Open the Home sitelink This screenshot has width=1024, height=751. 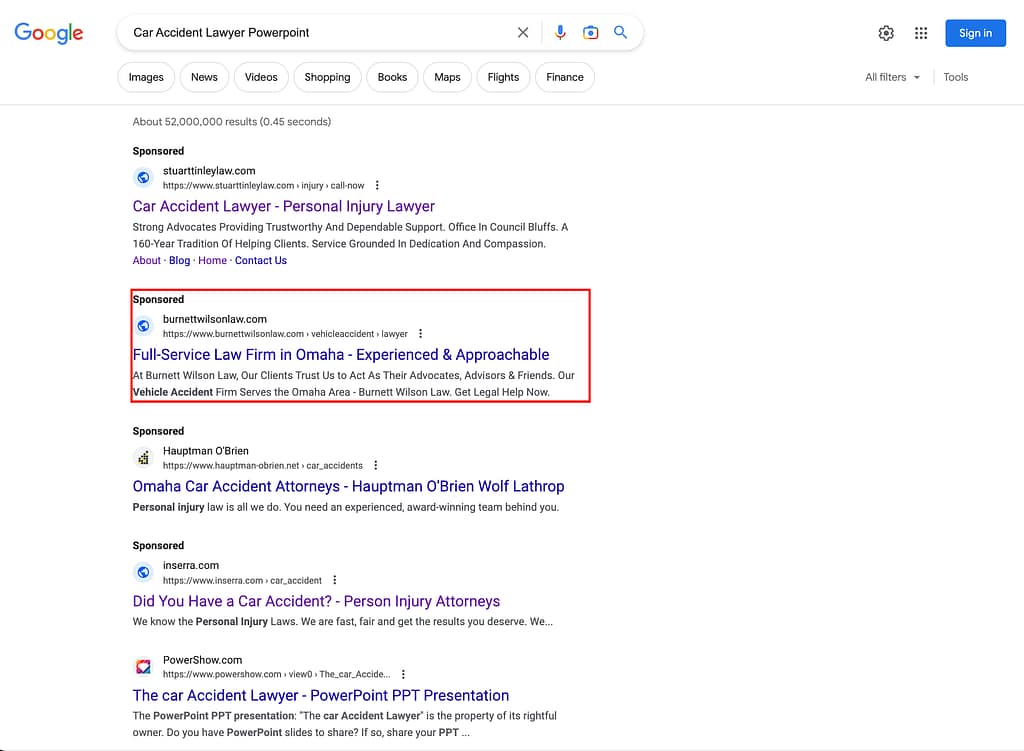212,261
